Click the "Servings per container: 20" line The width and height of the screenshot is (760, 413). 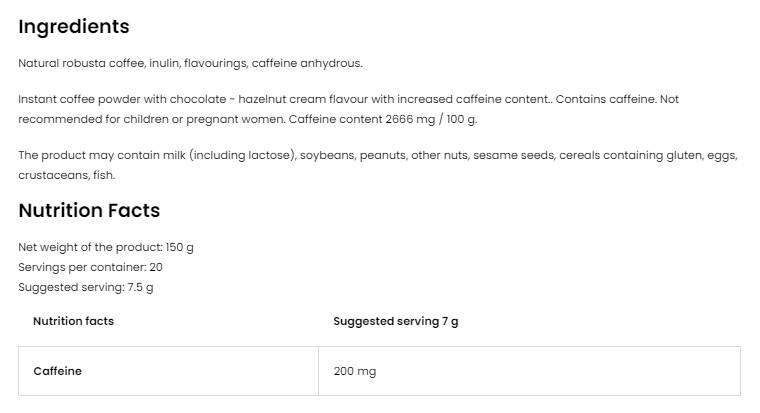pos(90,267)
